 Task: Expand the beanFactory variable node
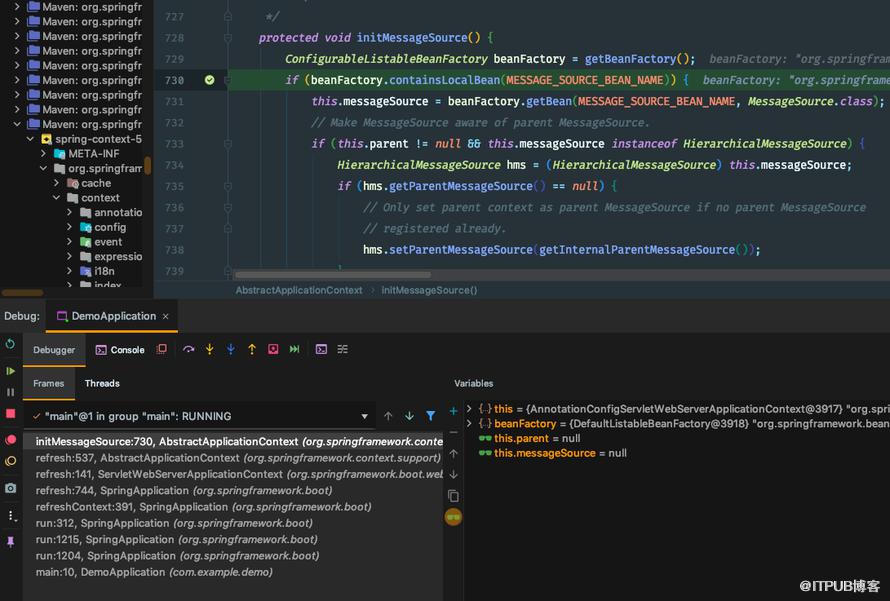[469, 423]
